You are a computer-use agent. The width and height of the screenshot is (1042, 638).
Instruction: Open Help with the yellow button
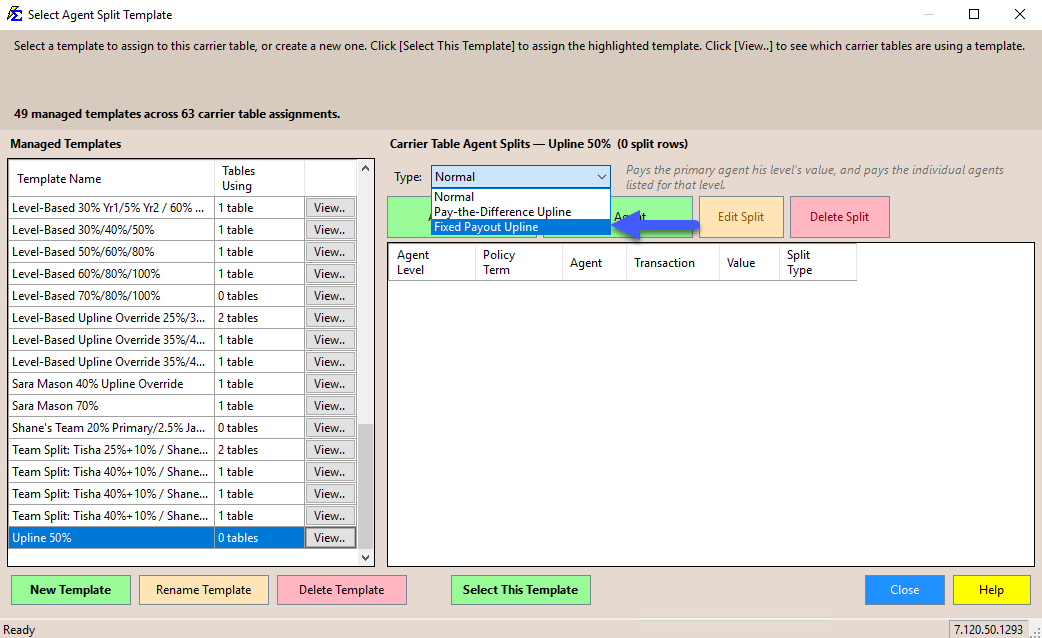(x=991, y=590)
